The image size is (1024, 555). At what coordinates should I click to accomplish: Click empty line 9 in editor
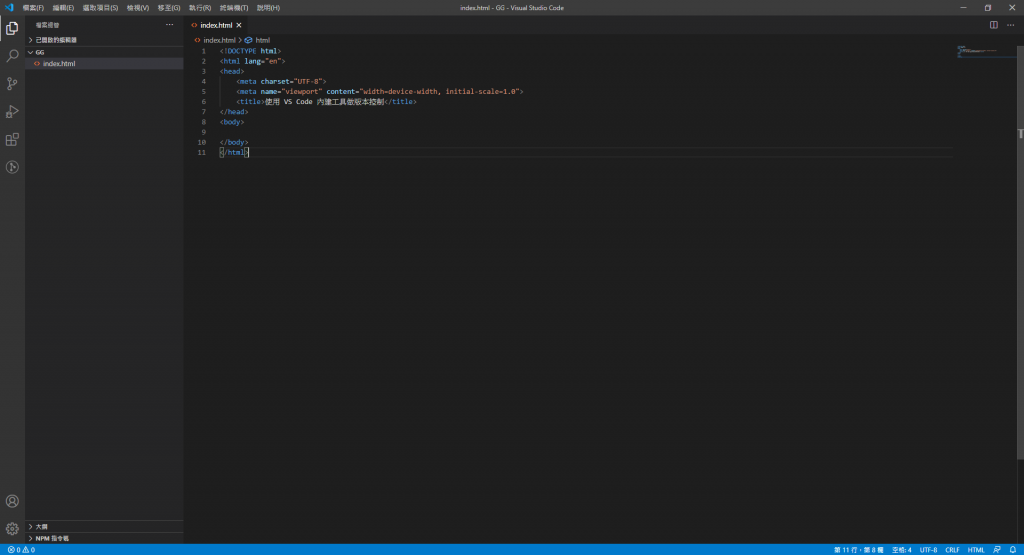click(x=586, y=132)
